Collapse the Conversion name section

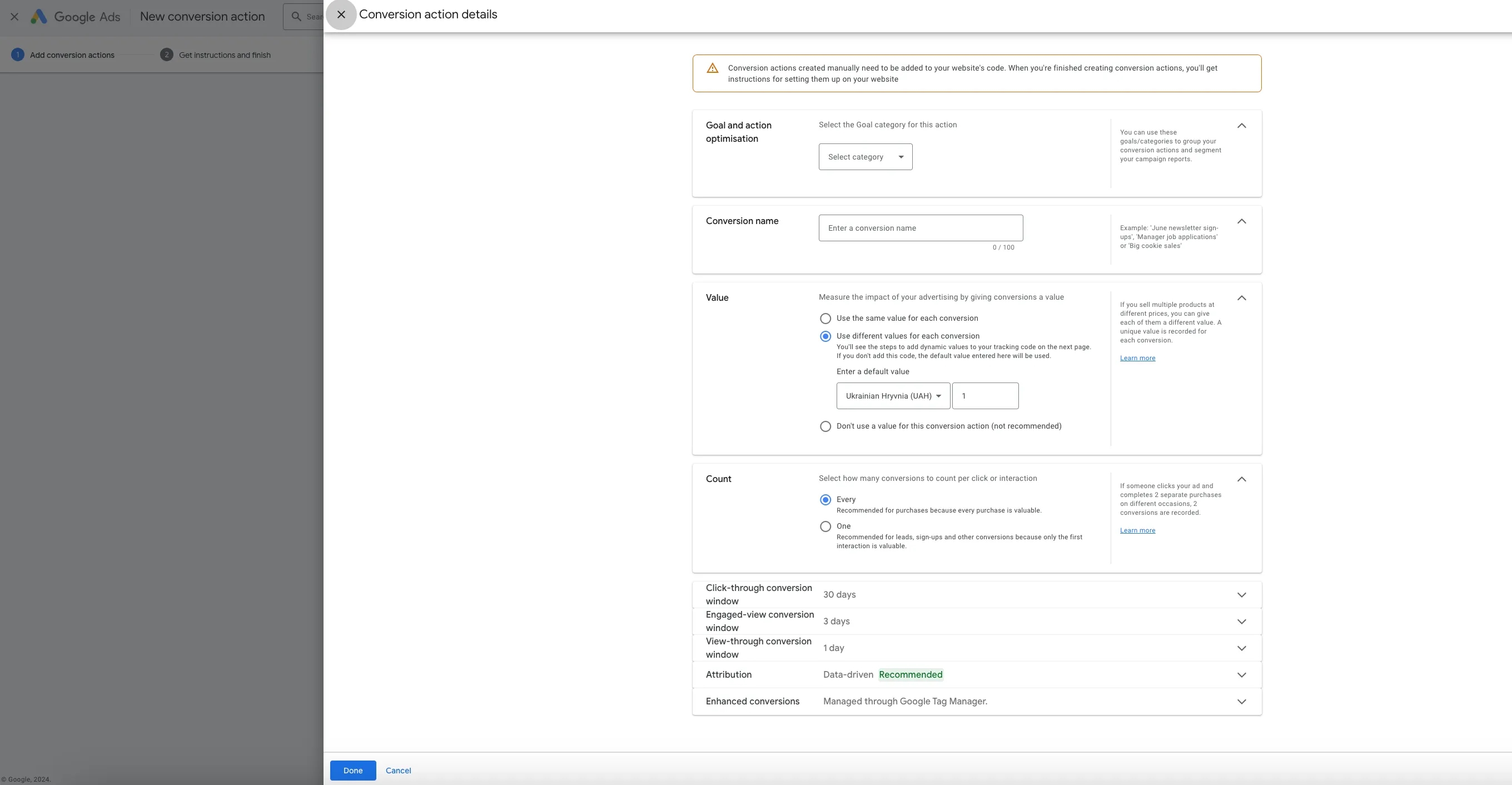[x=1241, y=221]
